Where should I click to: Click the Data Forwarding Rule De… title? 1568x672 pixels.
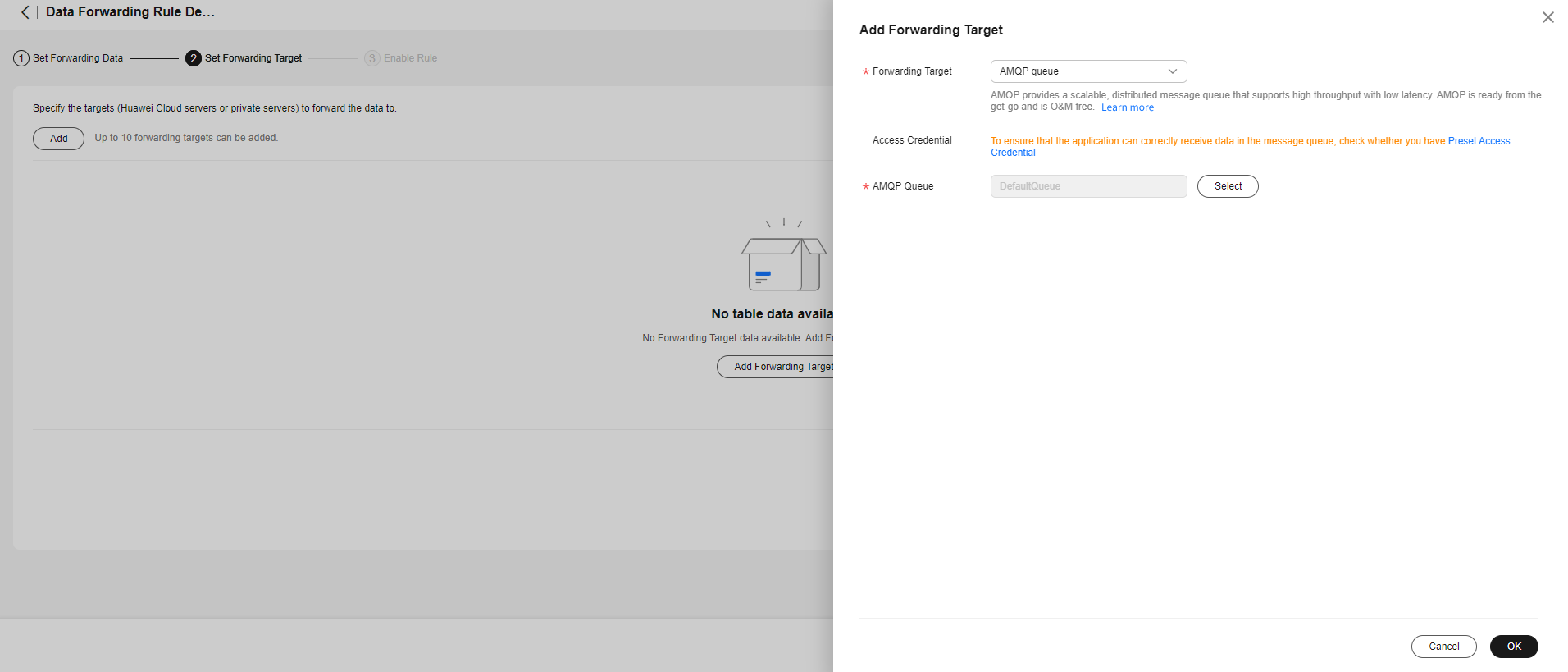coord(130,12)
